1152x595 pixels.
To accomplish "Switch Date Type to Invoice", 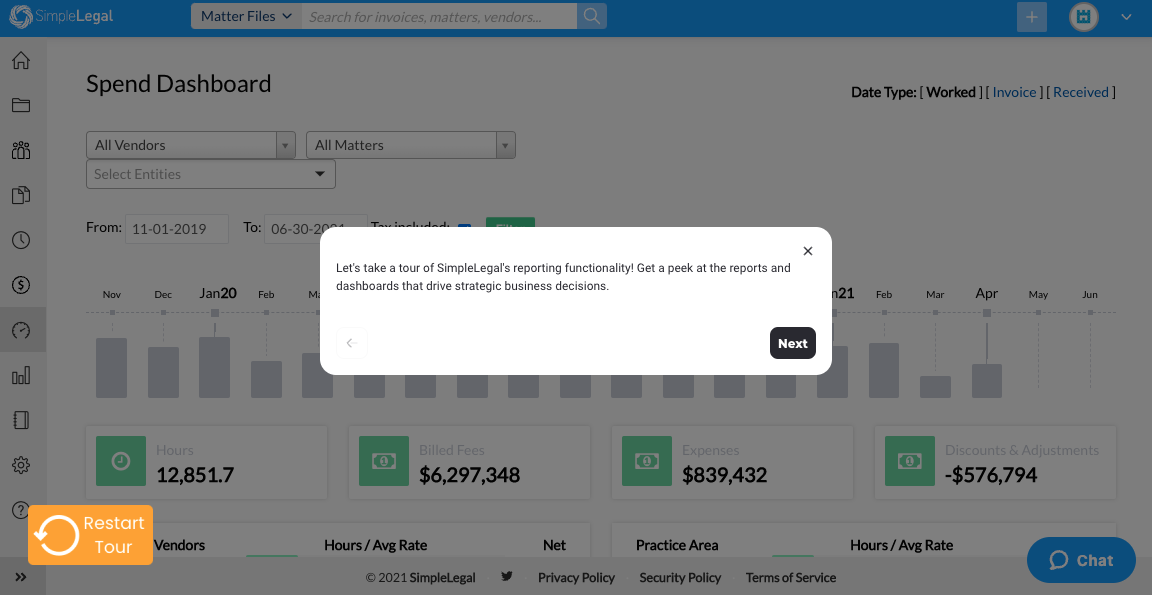I will coord(1014,91).
